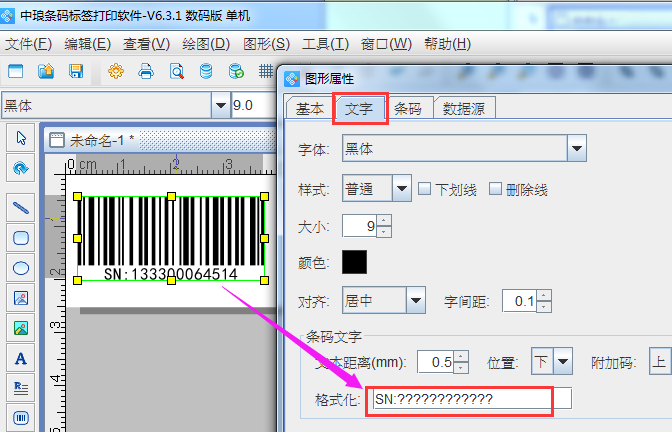
Task: Click the black 颜色 color swatch
Action: coord(354,262)
